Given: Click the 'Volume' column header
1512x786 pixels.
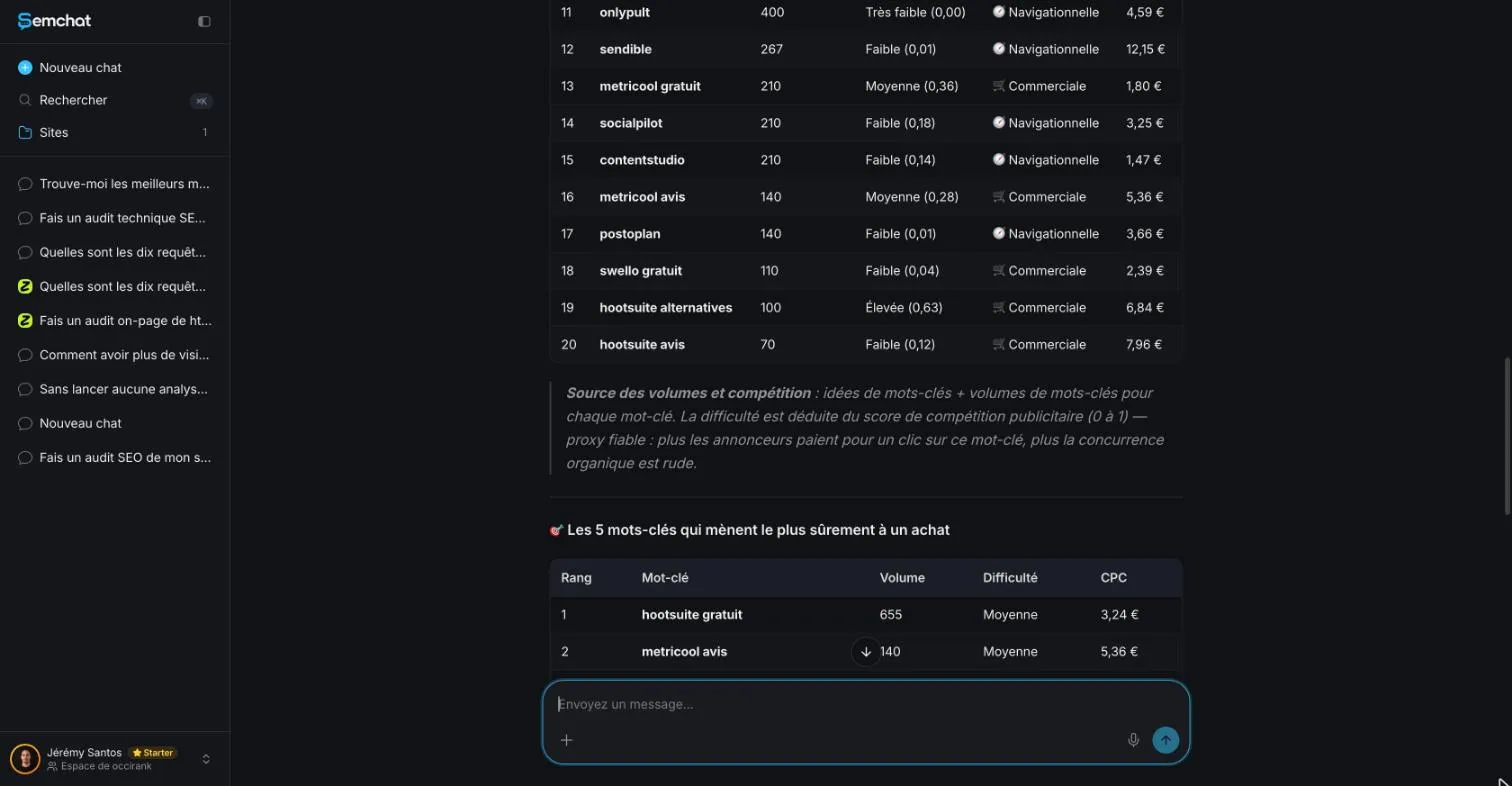Looking at the screenshot, I should (x=902, y=578).
